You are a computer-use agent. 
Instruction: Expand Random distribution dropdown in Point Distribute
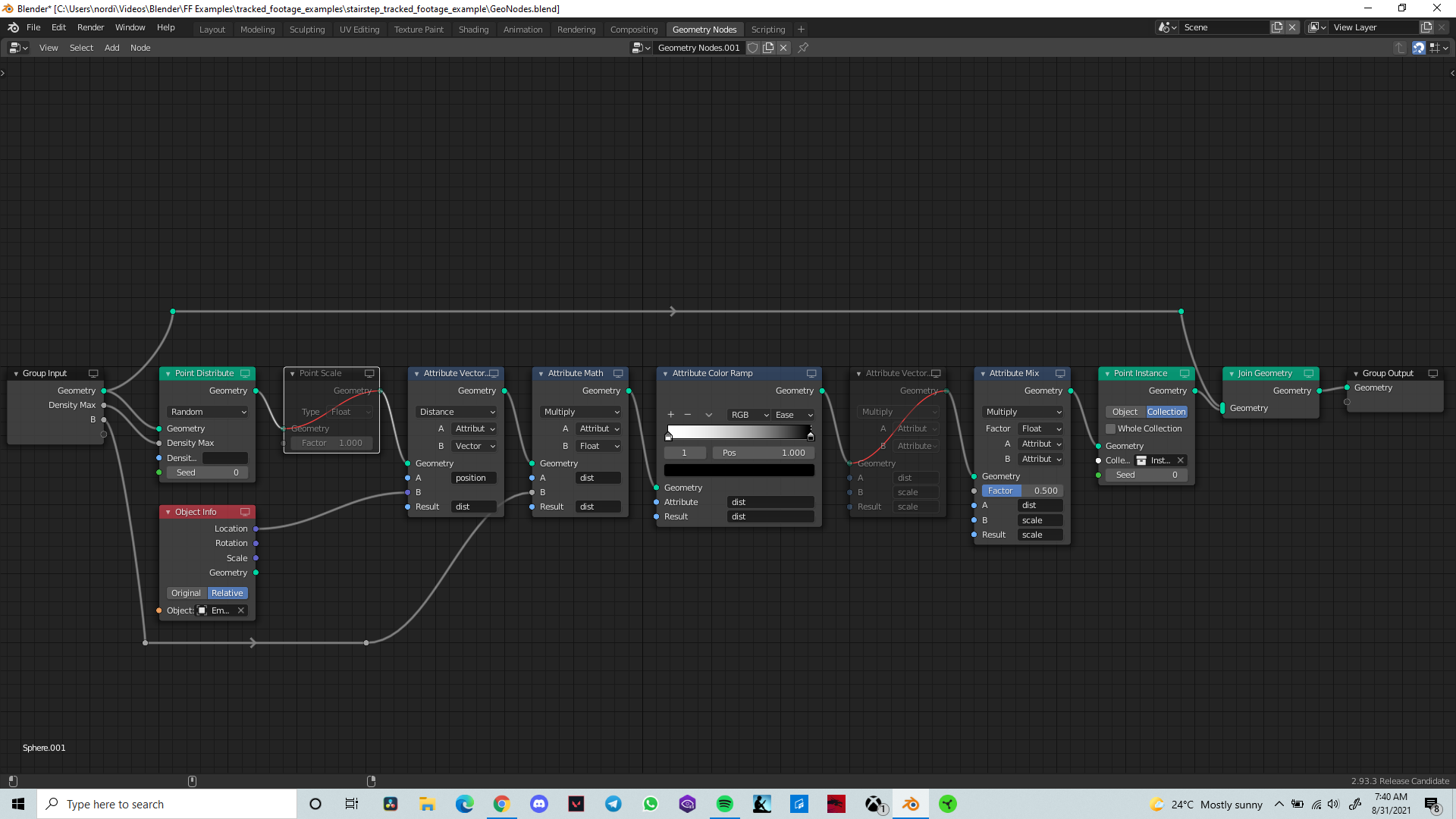point(206,411)
